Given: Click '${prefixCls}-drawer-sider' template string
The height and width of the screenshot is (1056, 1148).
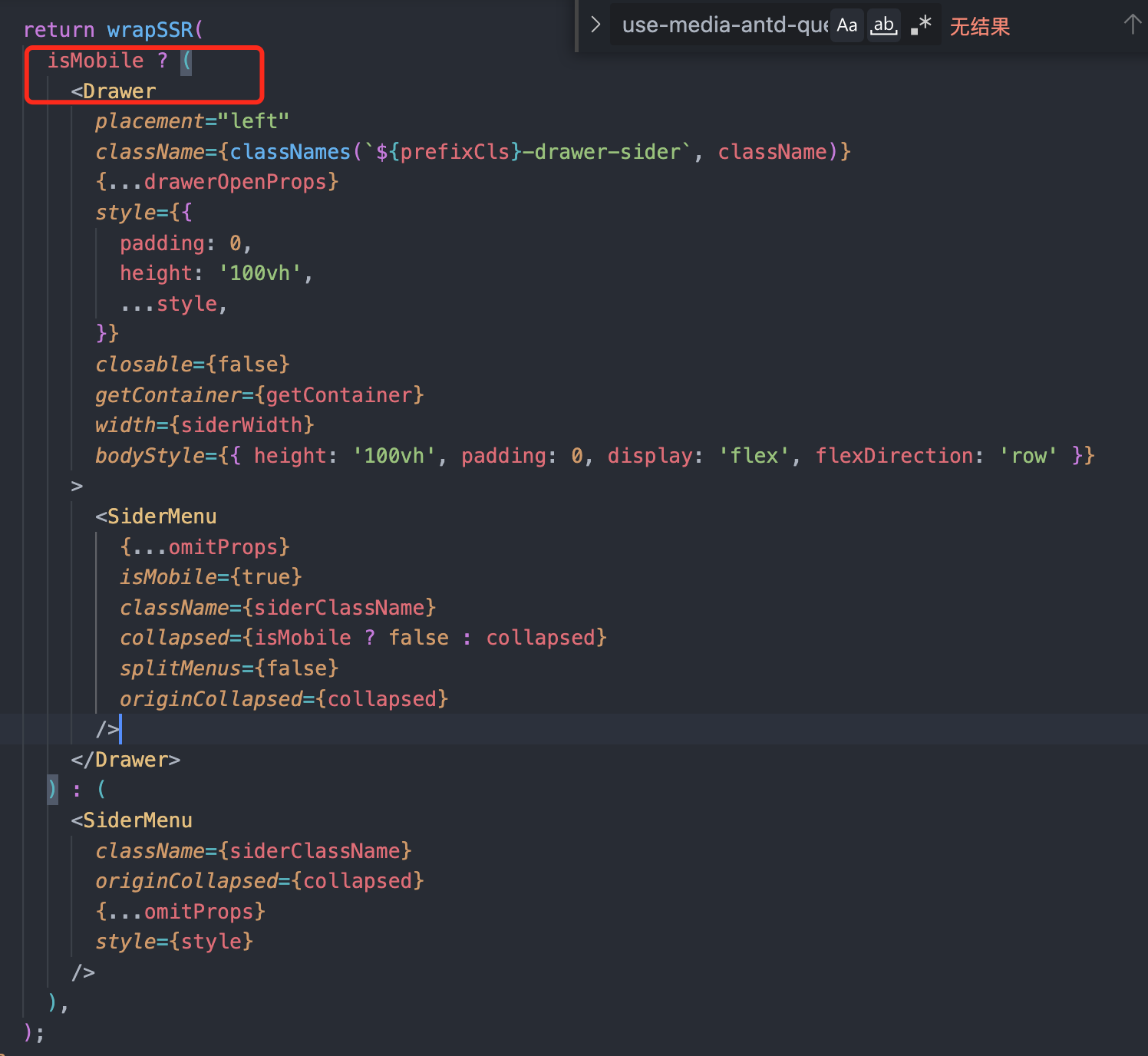Looking at the screenshot, I should click(527, 152).
